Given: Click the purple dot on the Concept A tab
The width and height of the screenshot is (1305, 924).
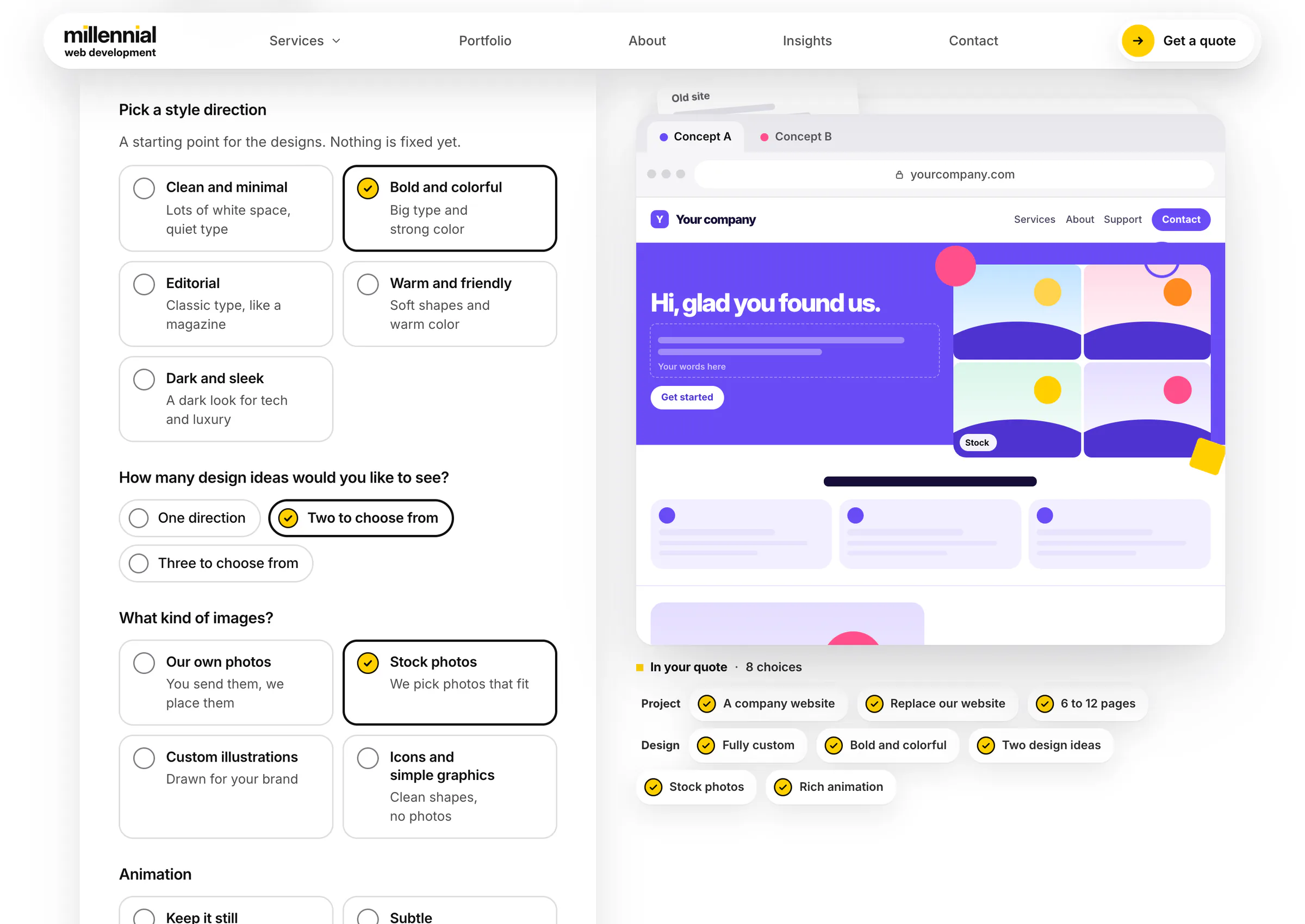Looking at the screenshot, I should tap(663, 137).
